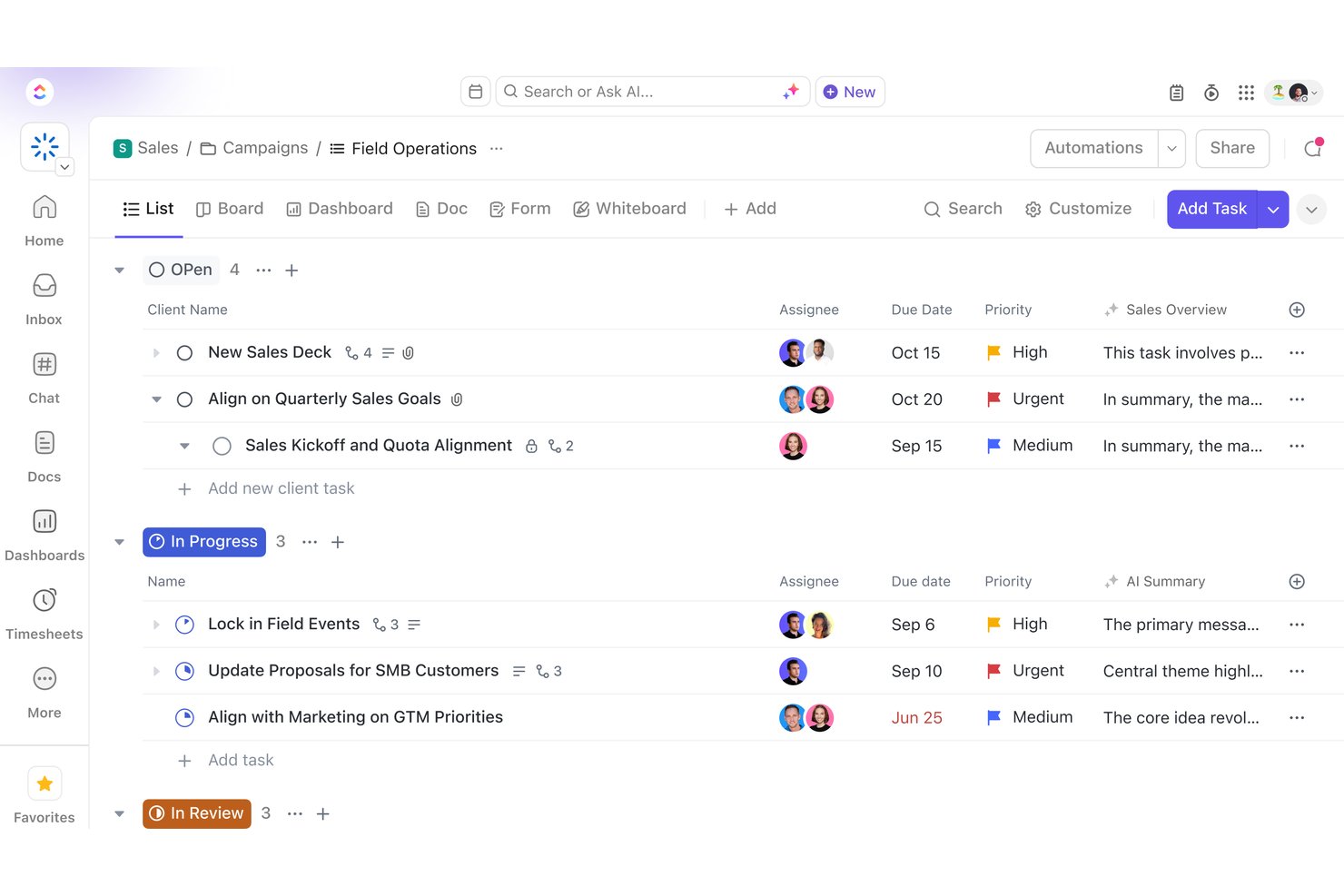Screen dimensions: 1344x896
Task: Open Chat from the sidebar
Action: click(x=44, y=365)
